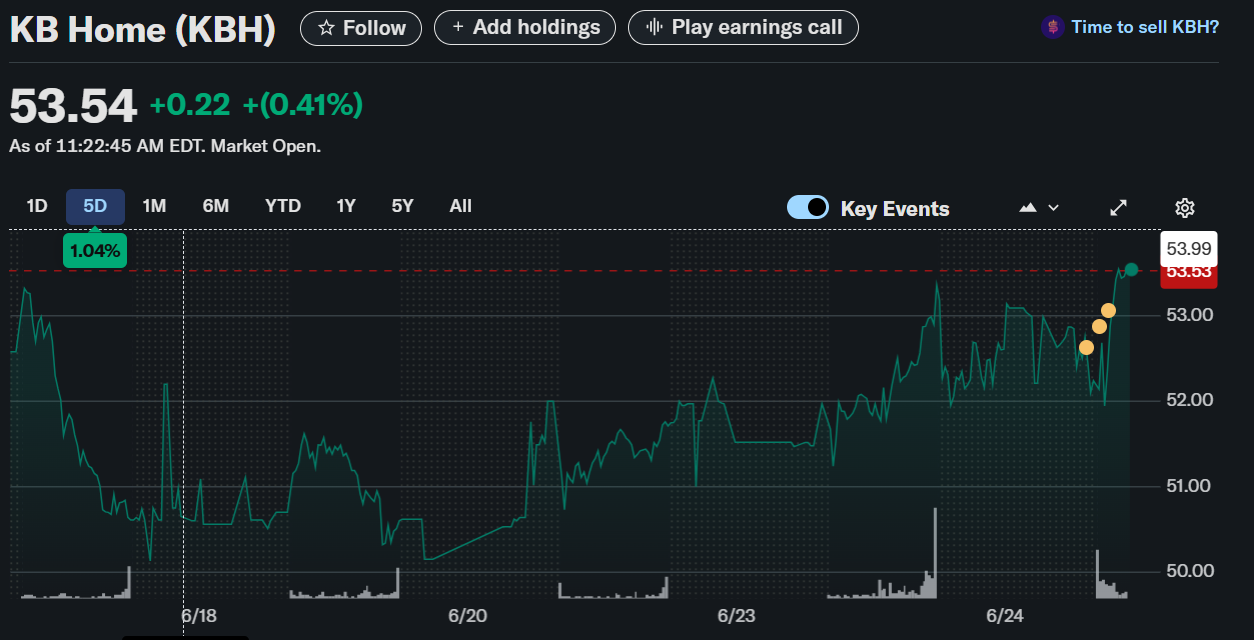This screenshot has height=640, width=1254.
Task: Click the topmost yellow key event marker
Action: (x=1108, y=310)
